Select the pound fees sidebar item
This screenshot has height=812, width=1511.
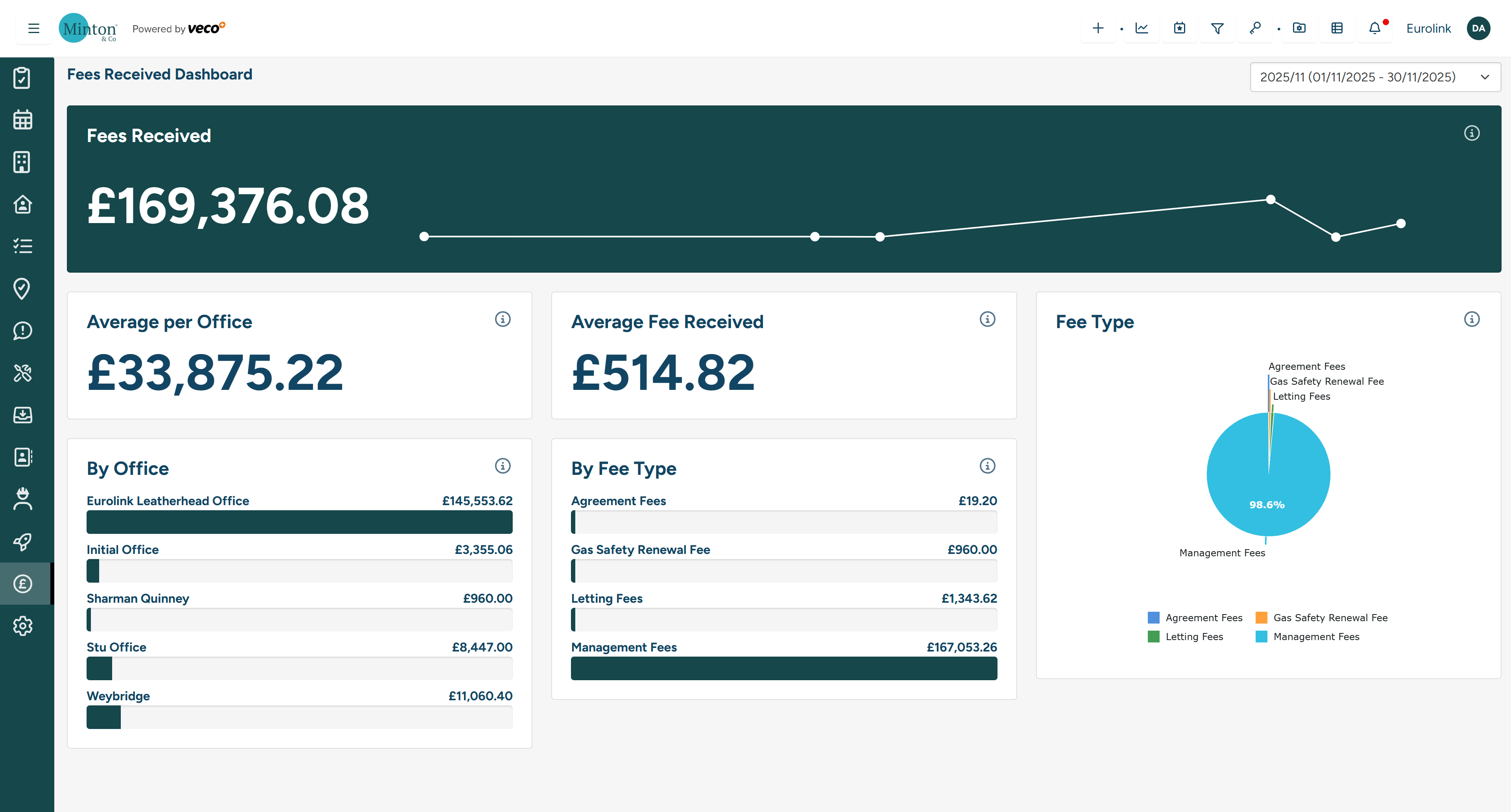22,584
